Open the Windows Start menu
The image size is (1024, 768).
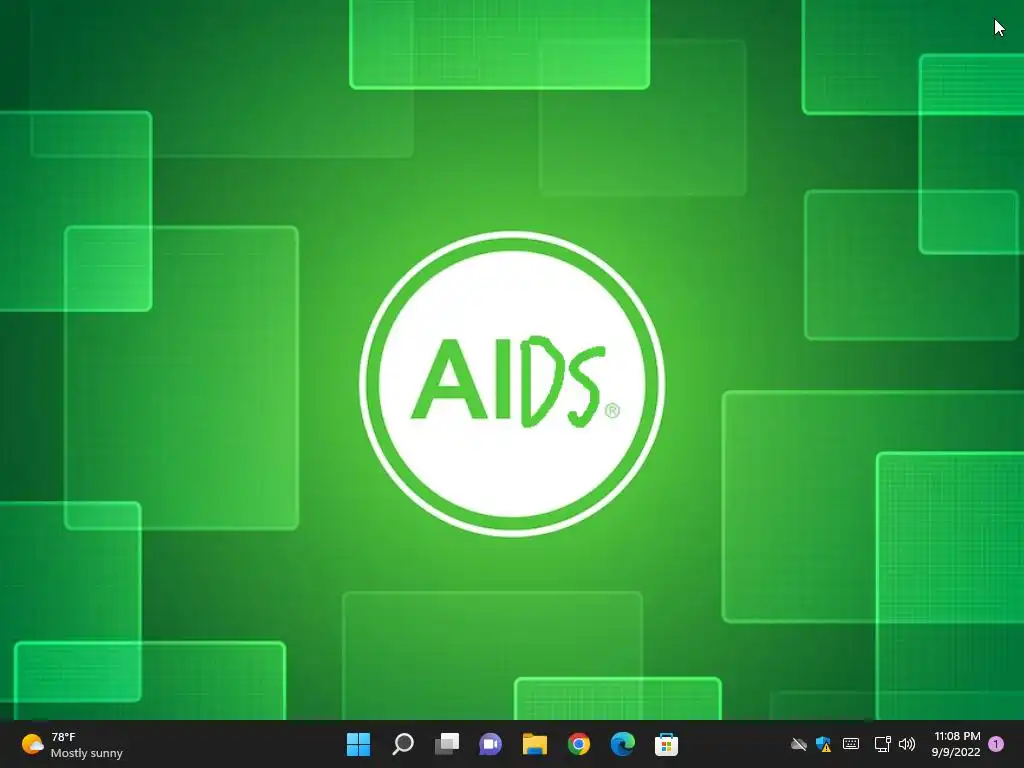(x=358, y=744)
